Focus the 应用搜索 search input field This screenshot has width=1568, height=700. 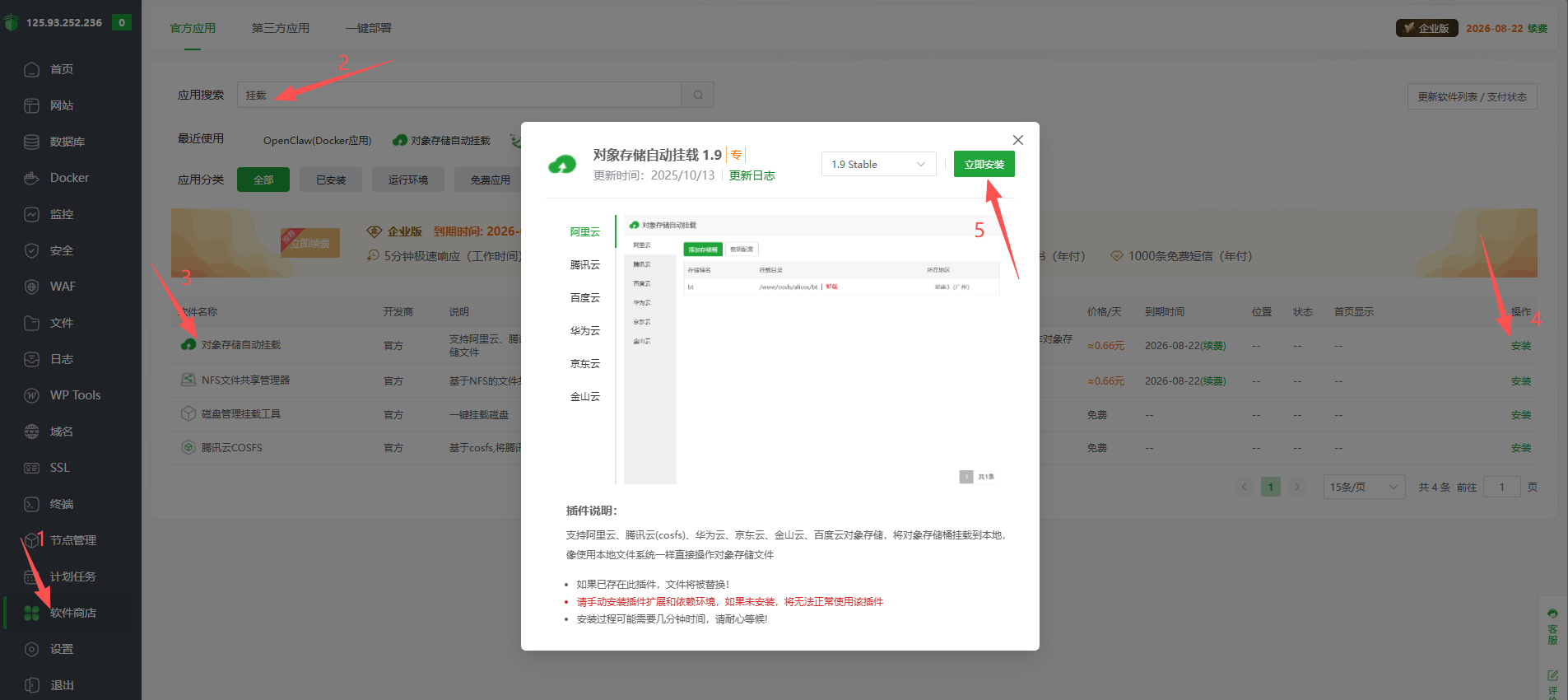tap(459, 95)
